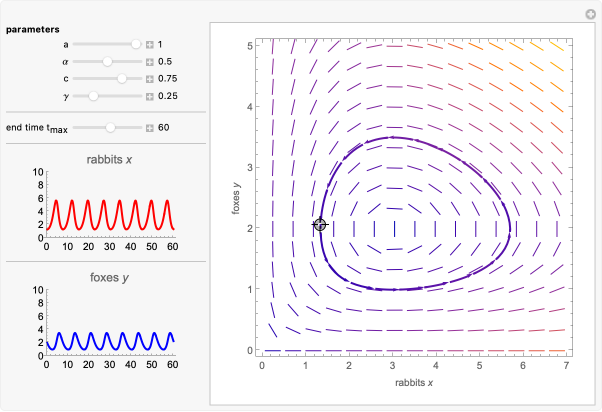Expand the plus controls next to α slider
The height and width of the screenshot is (412, 602).
[x=149, y=61]
